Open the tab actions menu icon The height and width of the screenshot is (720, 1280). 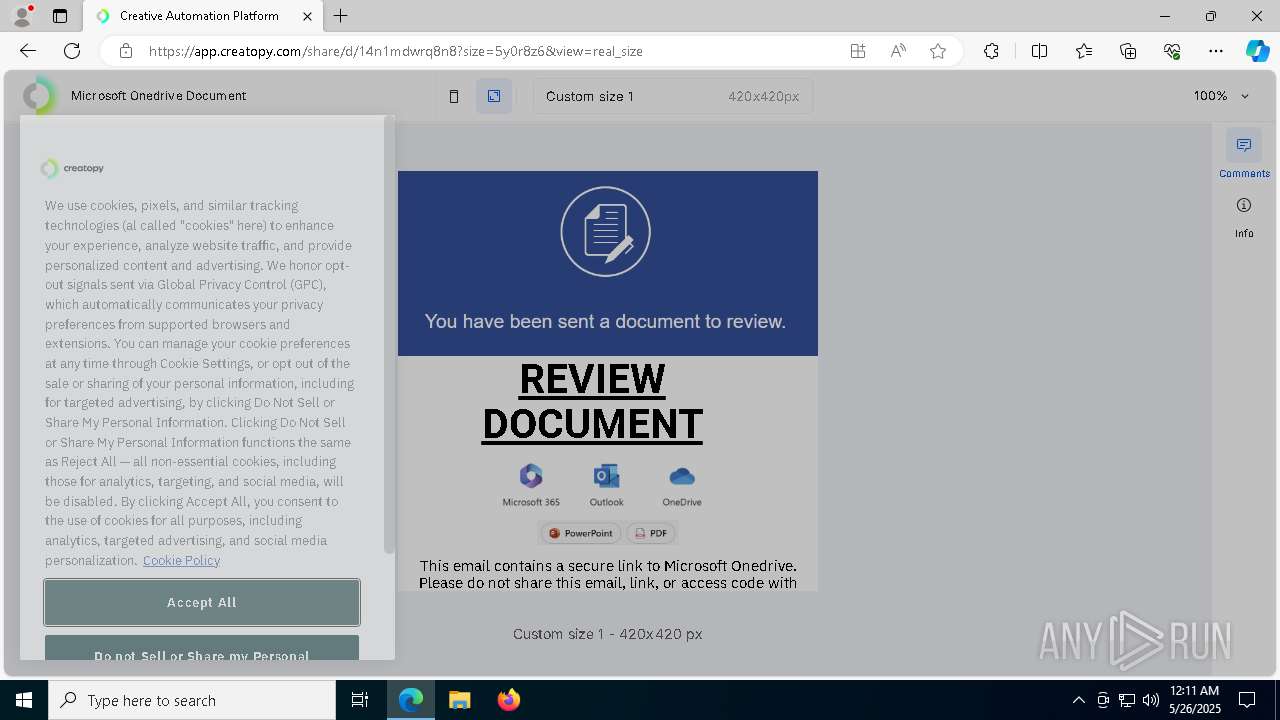pyautogui.click(x=60, y=16)
